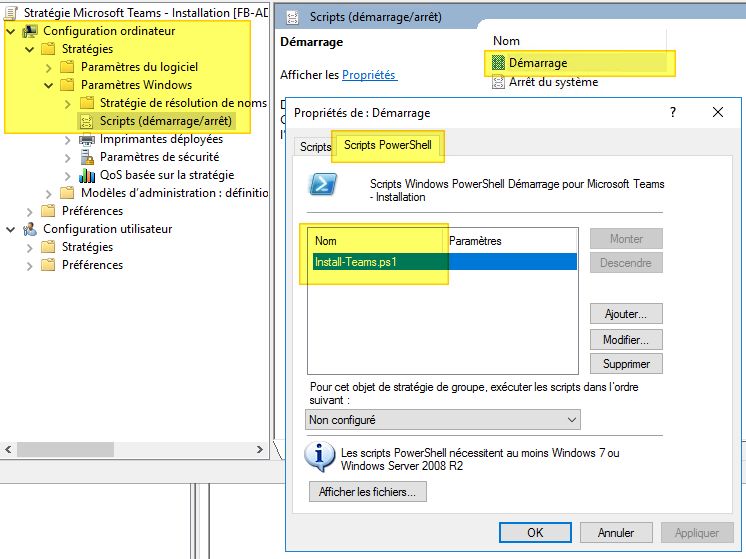Expand the QoS basée sur la stratégie node
746x559 pixels.
click(x=68, y=176)
